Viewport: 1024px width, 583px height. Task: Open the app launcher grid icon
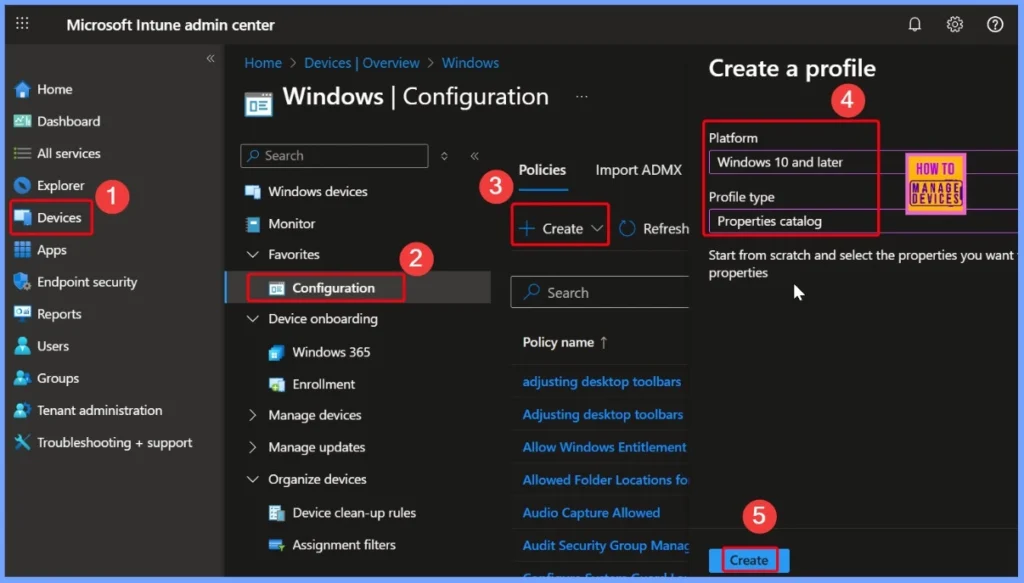click(x=22, y=24)
